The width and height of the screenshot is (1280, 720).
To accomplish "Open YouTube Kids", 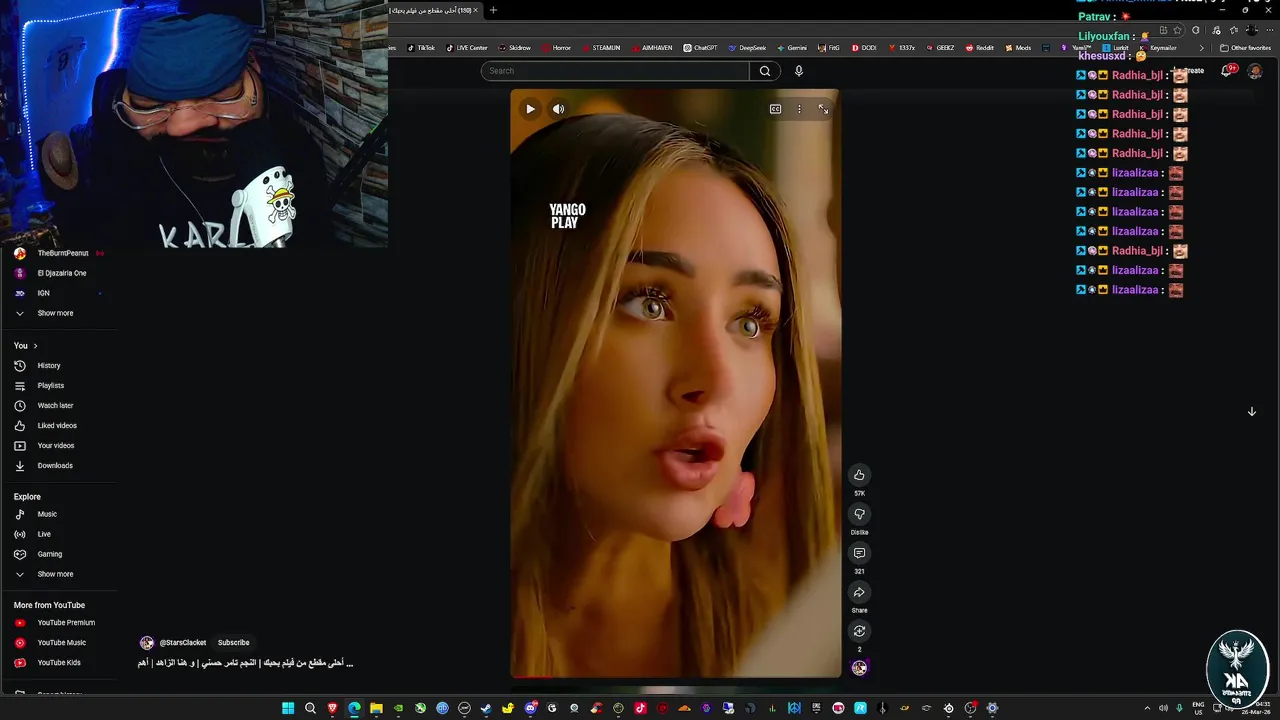I will (x=58, y=663).
